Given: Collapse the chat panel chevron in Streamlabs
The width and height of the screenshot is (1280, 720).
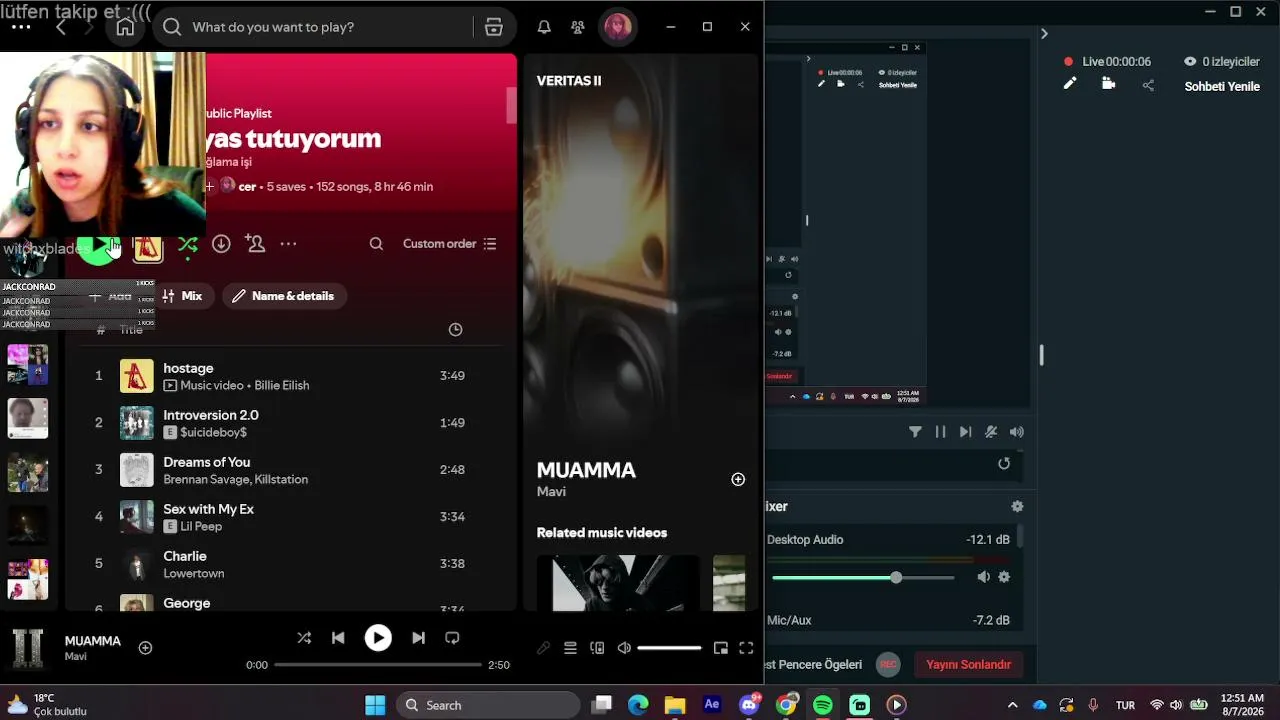Looking at the screenshot, I should coord(1044,34).
